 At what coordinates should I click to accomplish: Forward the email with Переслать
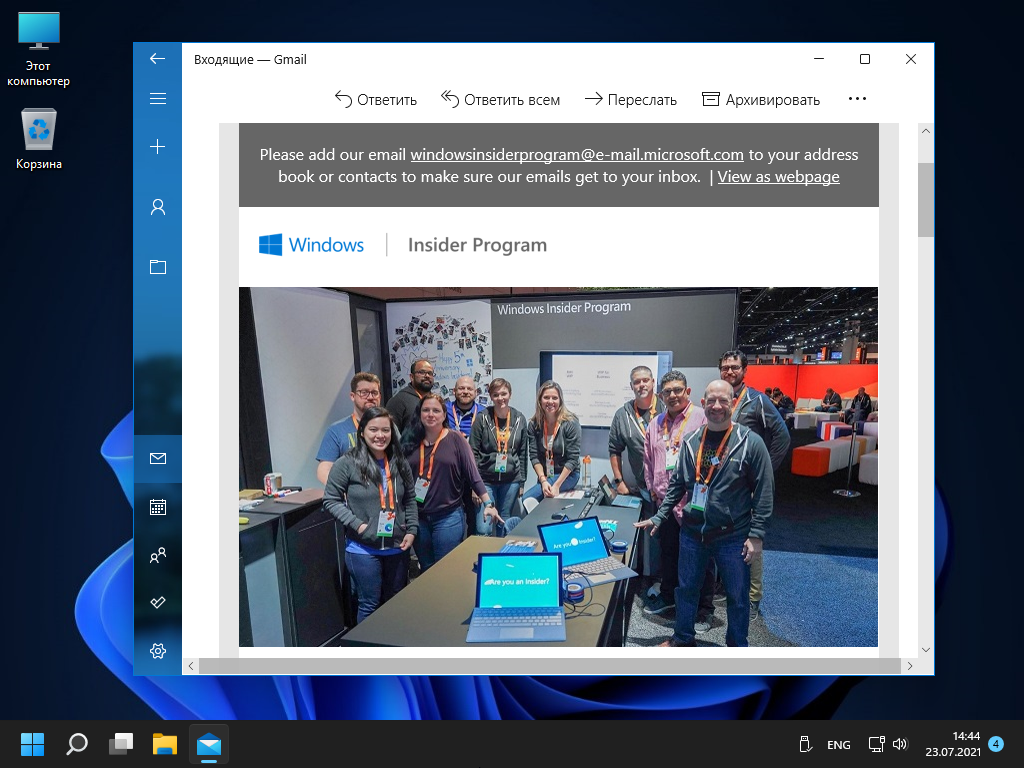[630, 99]
